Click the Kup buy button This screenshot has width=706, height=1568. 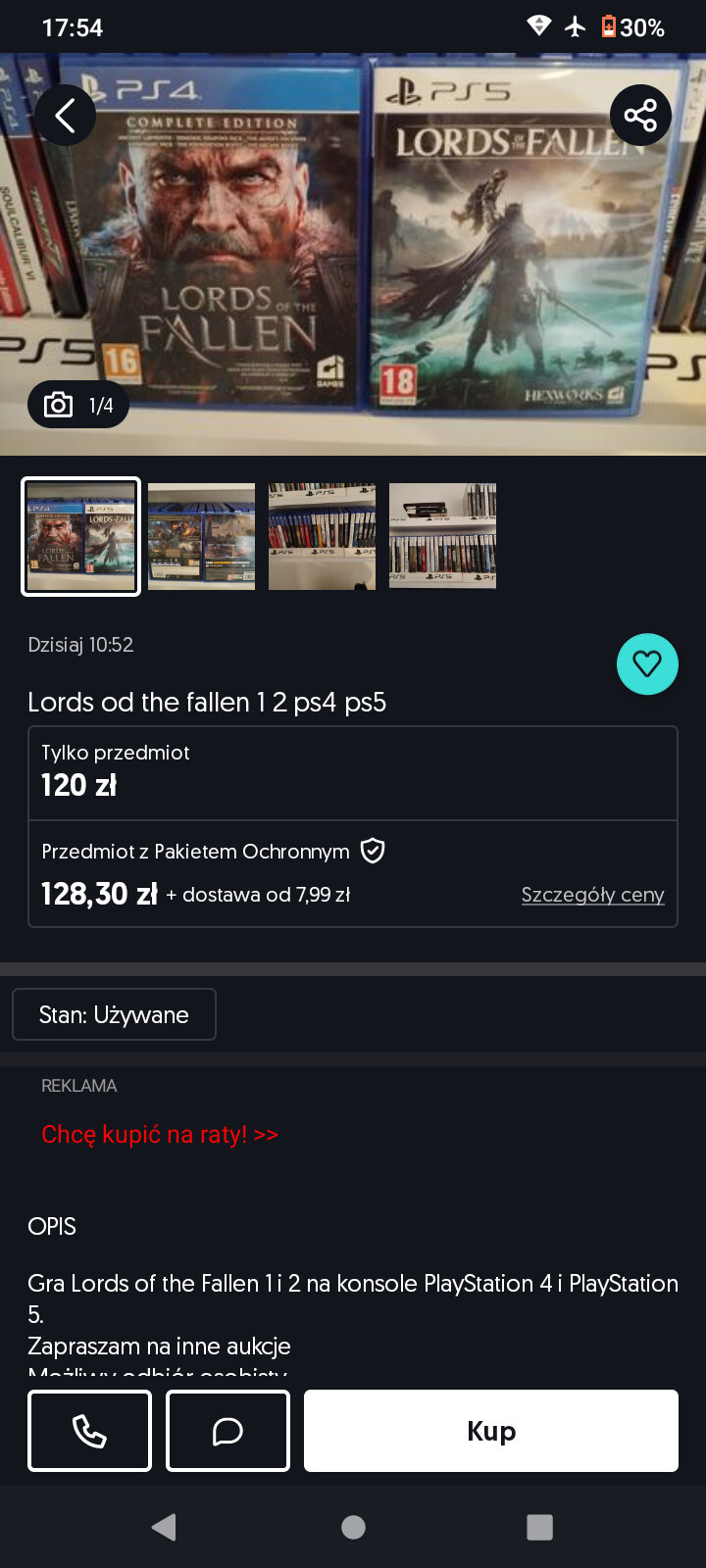[491, 1431]
